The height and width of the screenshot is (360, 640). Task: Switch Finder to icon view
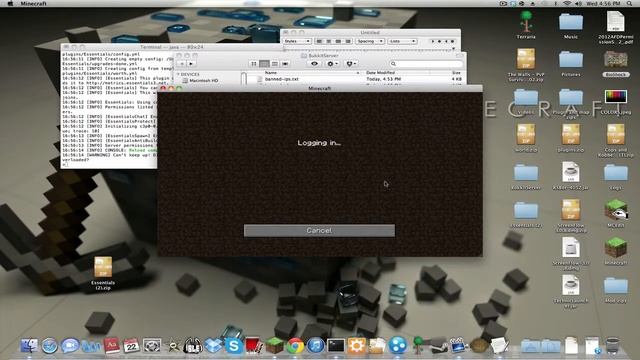(254, 64)
